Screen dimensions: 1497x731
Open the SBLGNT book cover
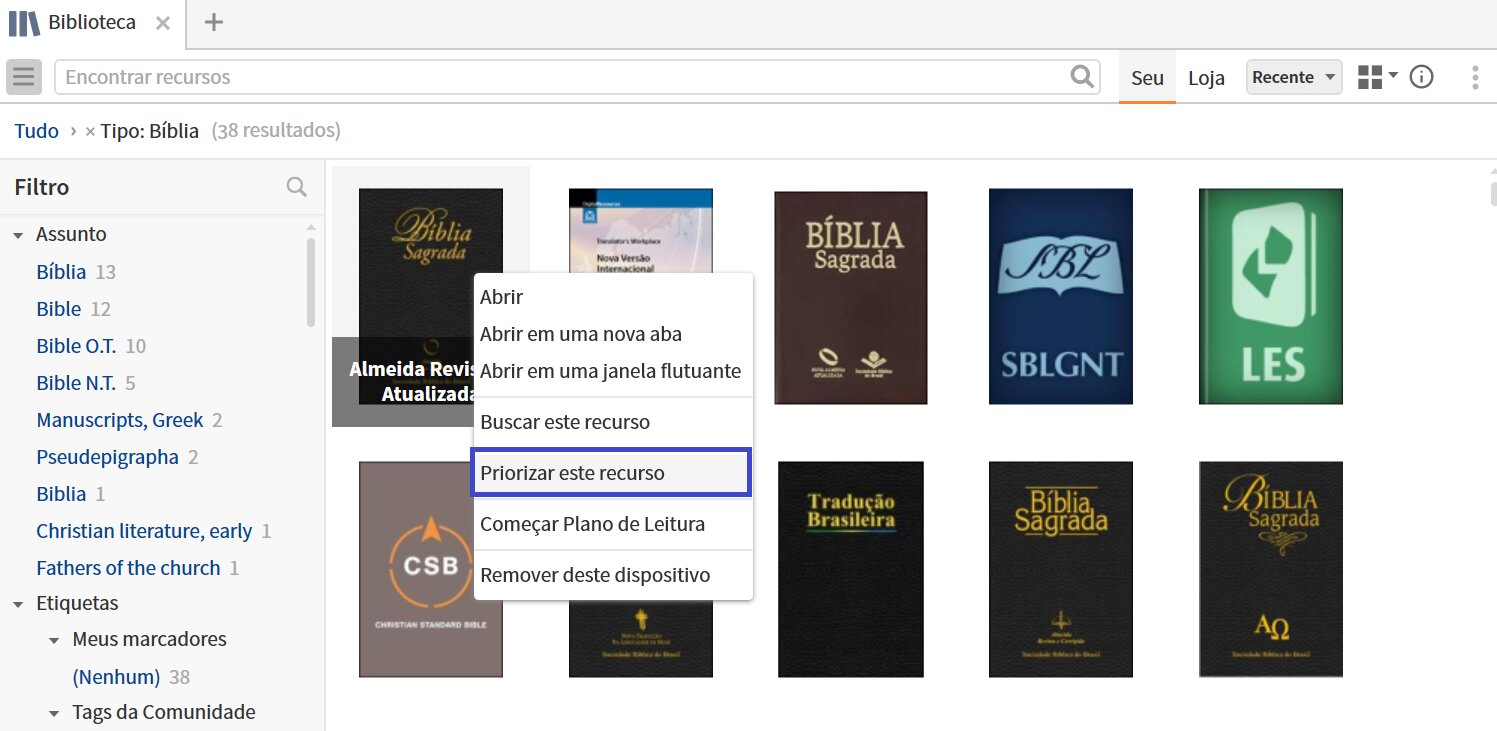[x=1060, y=296]
